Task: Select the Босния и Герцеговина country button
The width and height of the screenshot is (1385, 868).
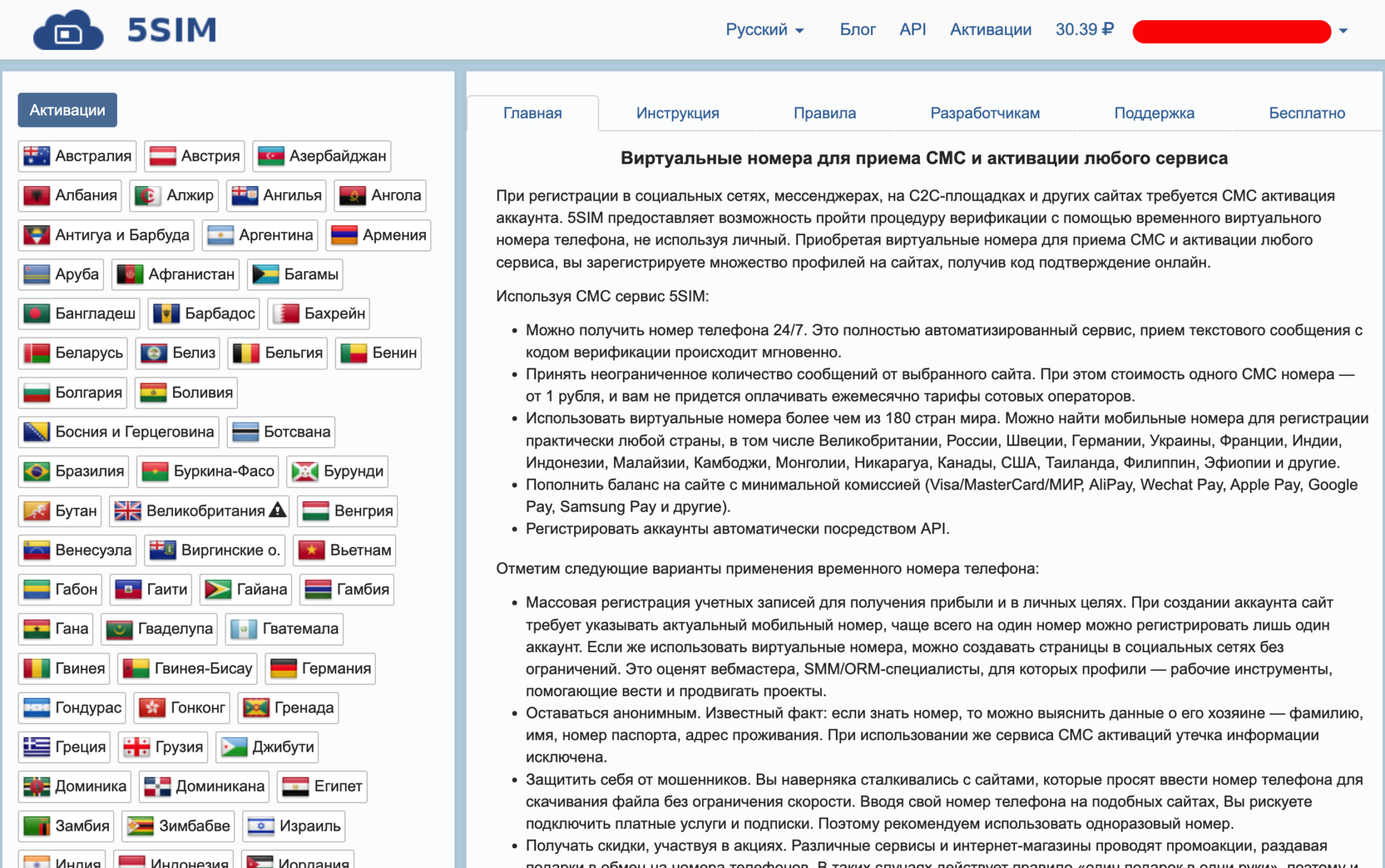Action: click(118, 432)
